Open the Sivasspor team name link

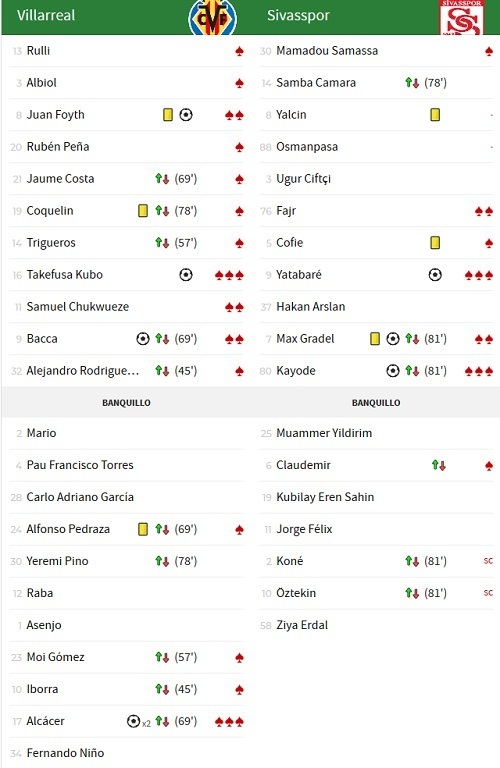(298, 15)
